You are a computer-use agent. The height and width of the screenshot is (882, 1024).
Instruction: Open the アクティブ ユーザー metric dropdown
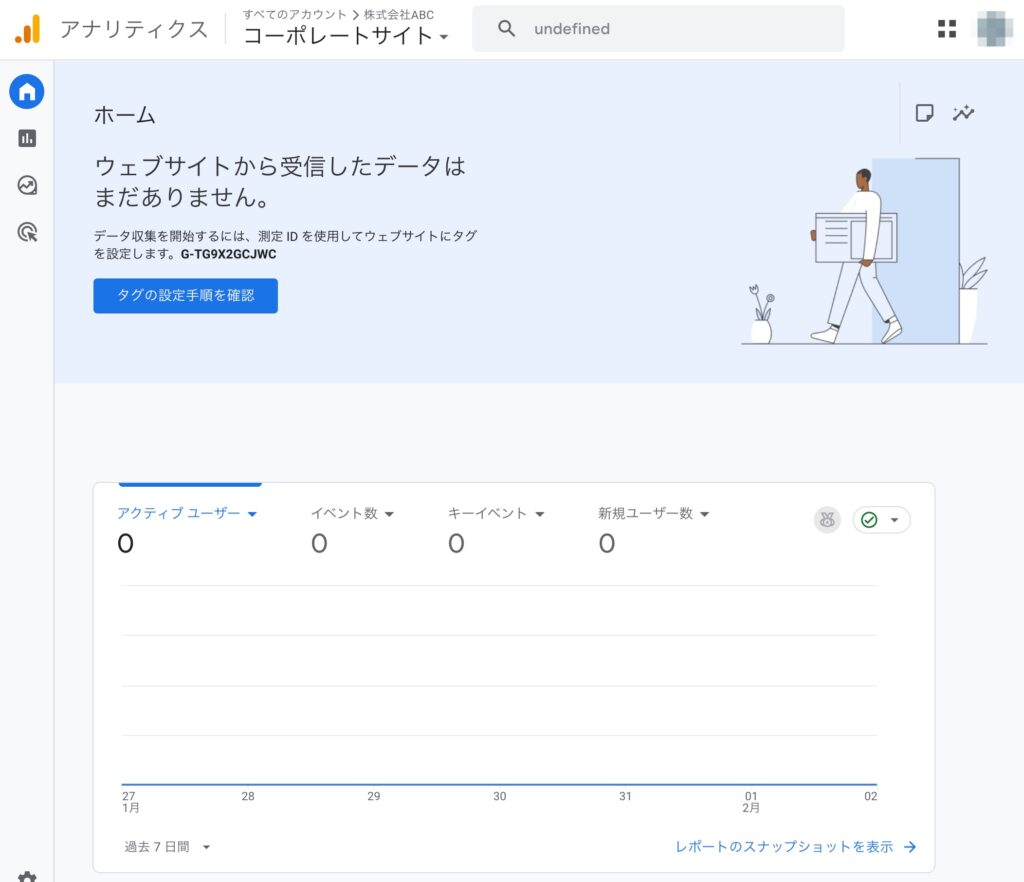coord(188,513)
